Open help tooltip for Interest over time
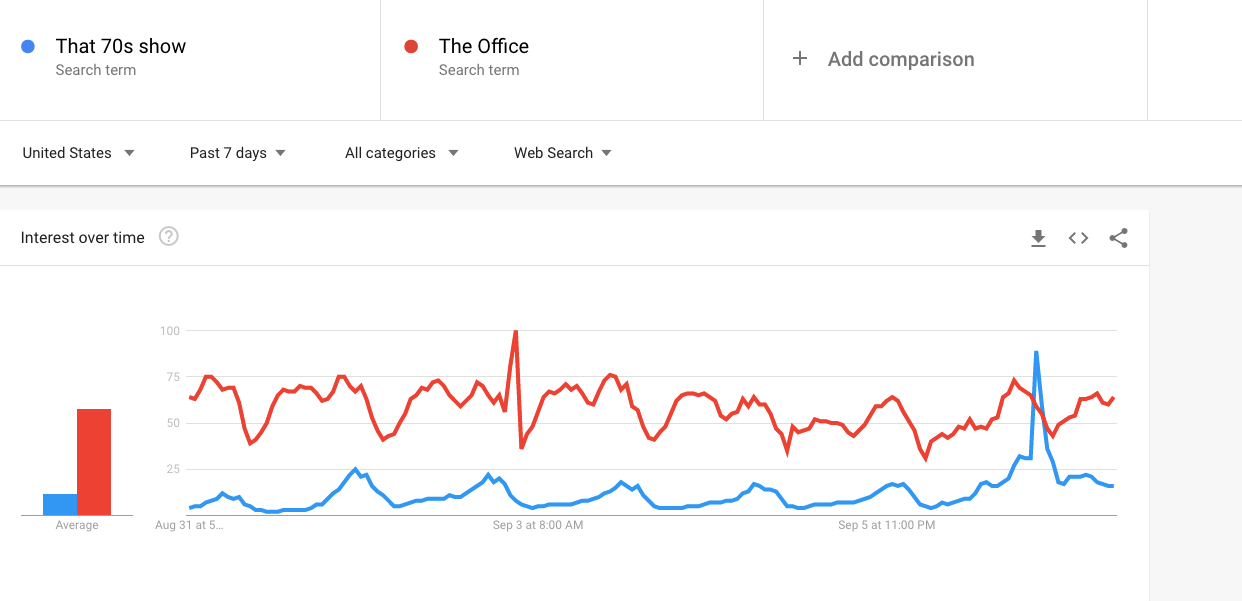The height and width of the screenshot is (601, 1242). point(169,237)
